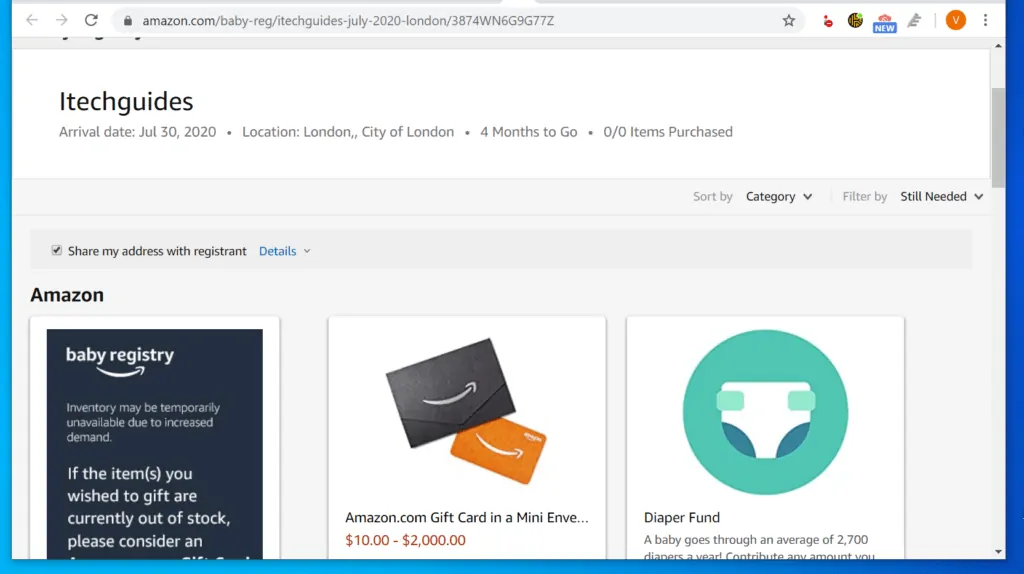Open the red extension icon in toolbar
Screen dimensions: 1024x574
click(827, 22)
